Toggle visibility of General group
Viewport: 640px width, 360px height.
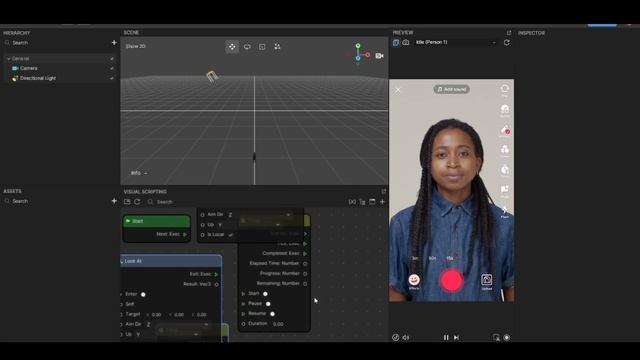111,59
